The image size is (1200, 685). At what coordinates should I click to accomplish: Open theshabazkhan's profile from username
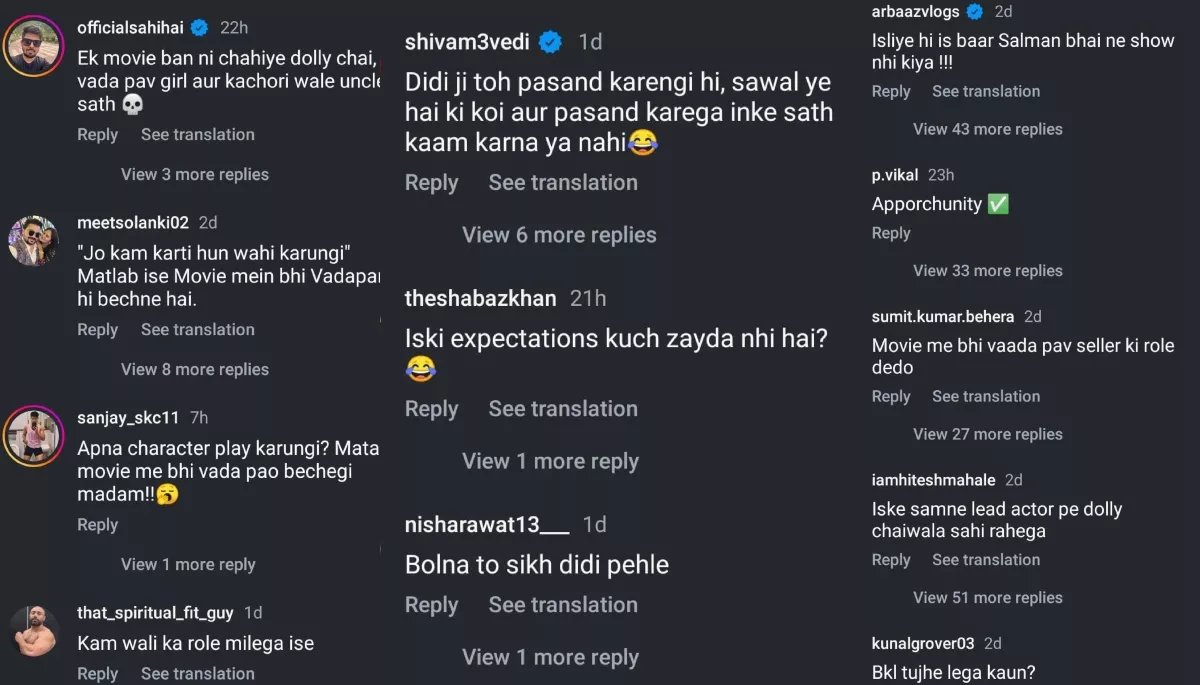[x=480, y=298]
